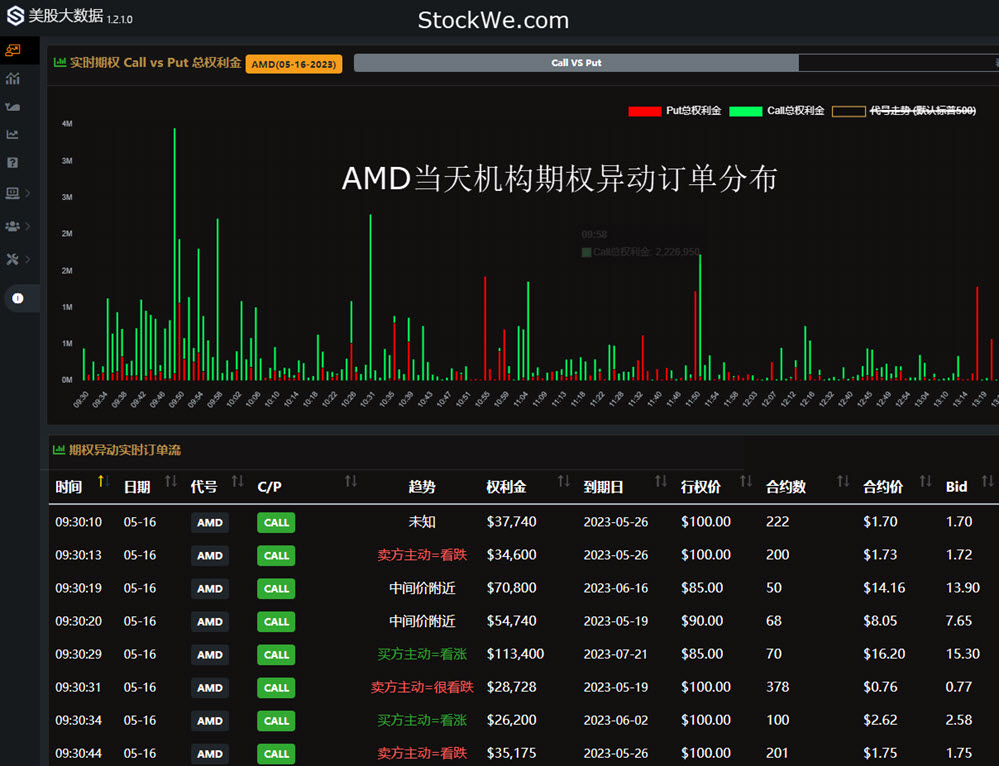
Task: Open the orange presenter chart sidebar icon
Action: click(13, 50)
